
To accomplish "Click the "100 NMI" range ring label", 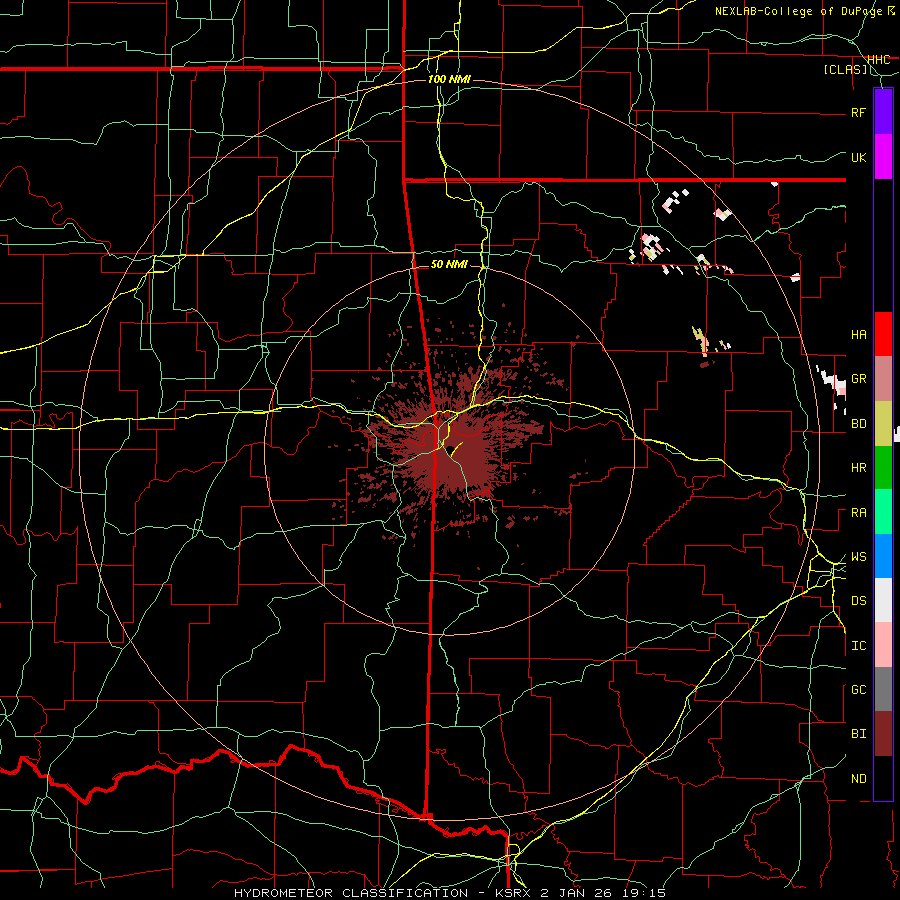I will pyautogui.click(x=449, y=79).
